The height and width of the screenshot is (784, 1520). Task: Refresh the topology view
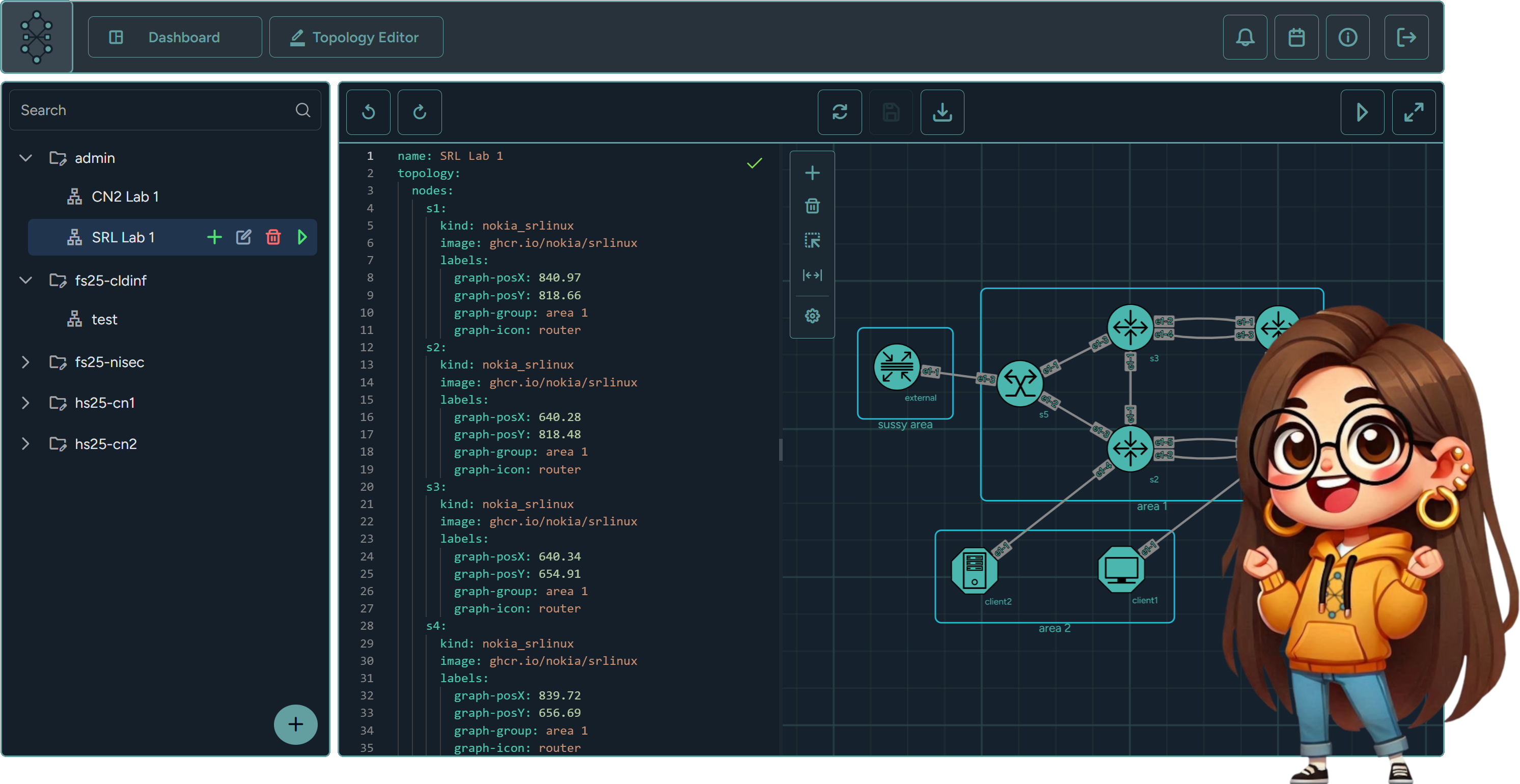click(x=840, y=112)
